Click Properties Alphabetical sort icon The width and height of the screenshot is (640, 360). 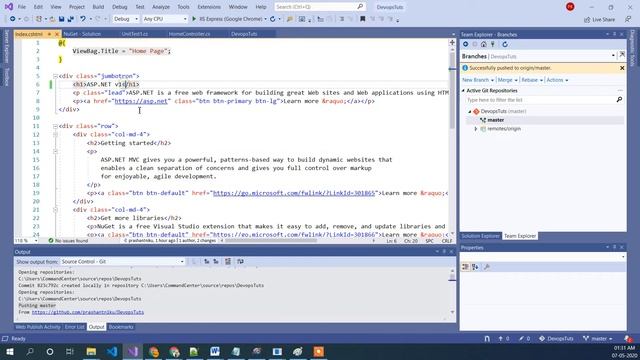click(x=475, y=267)
